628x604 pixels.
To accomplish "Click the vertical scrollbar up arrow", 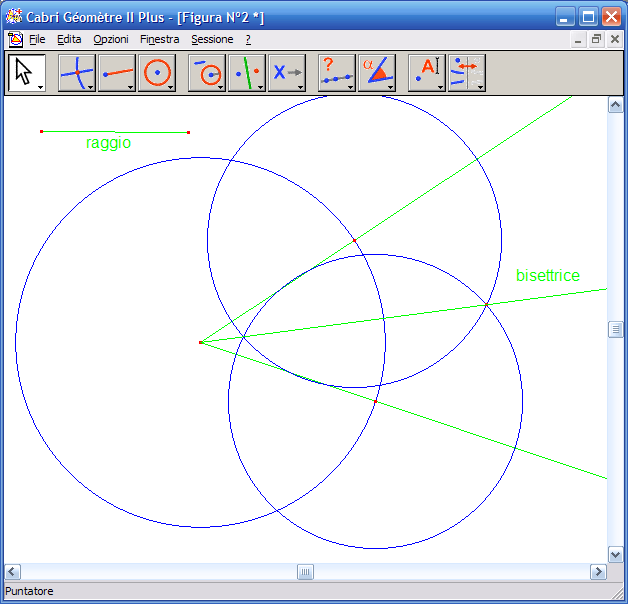I will (x=615, y=105).
